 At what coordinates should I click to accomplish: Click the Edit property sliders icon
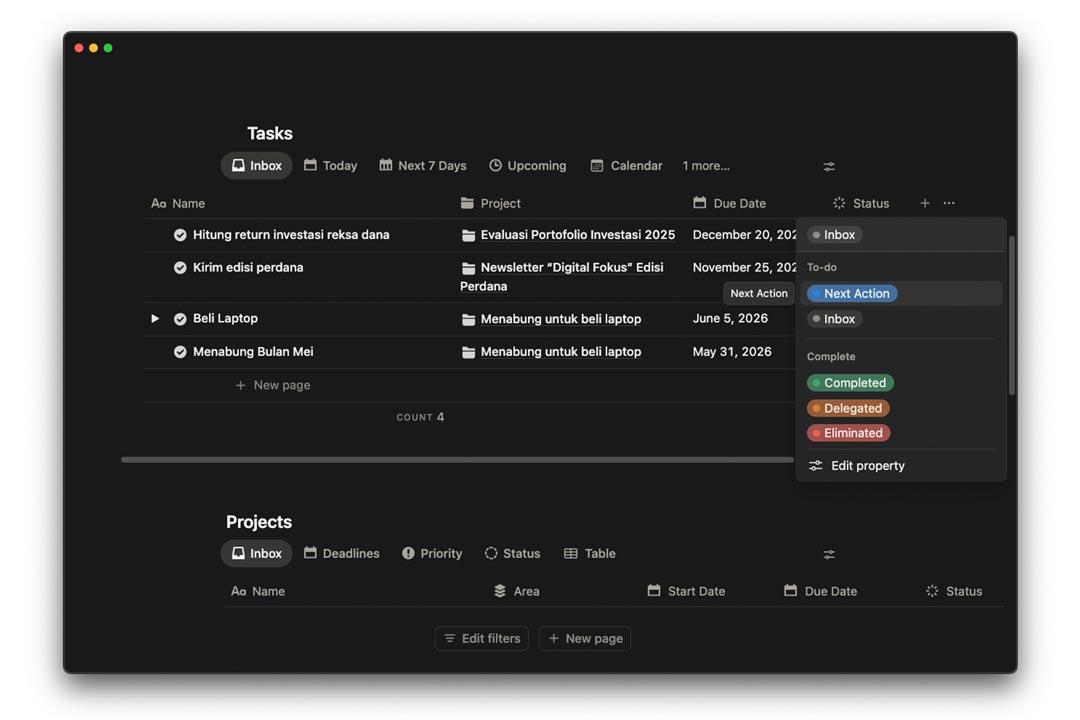click(816, 466)
